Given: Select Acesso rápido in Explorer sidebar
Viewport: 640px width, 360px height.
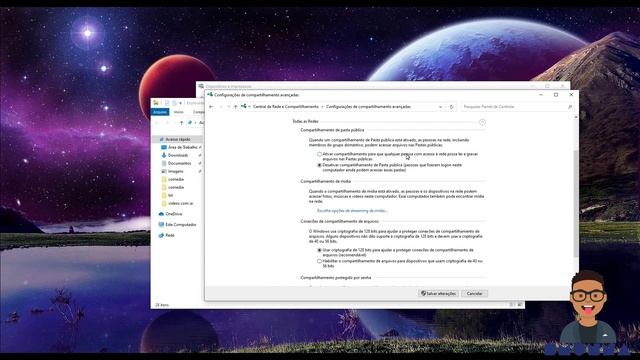Looking at the screenshot, I should click(x=178, y=139).
